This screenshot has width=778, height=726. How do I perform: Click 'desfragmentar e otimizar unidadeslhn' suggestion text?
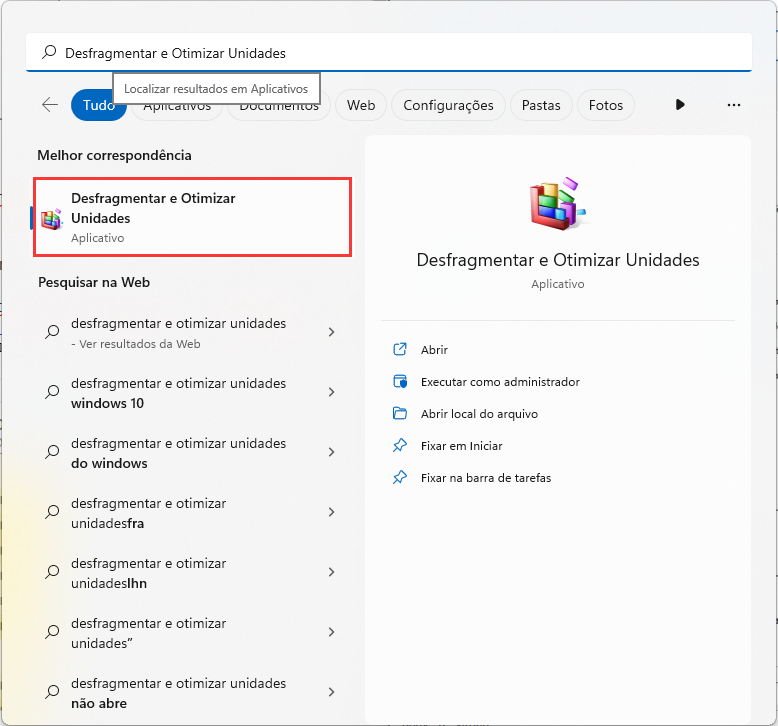tap(149, 573)
